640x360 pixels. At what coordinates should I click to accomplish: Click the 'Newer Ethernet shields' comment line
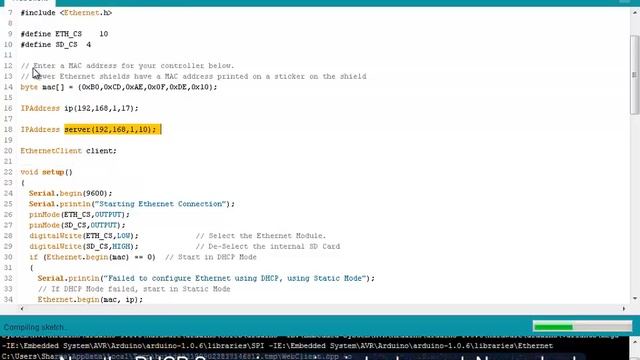point(193,76)
